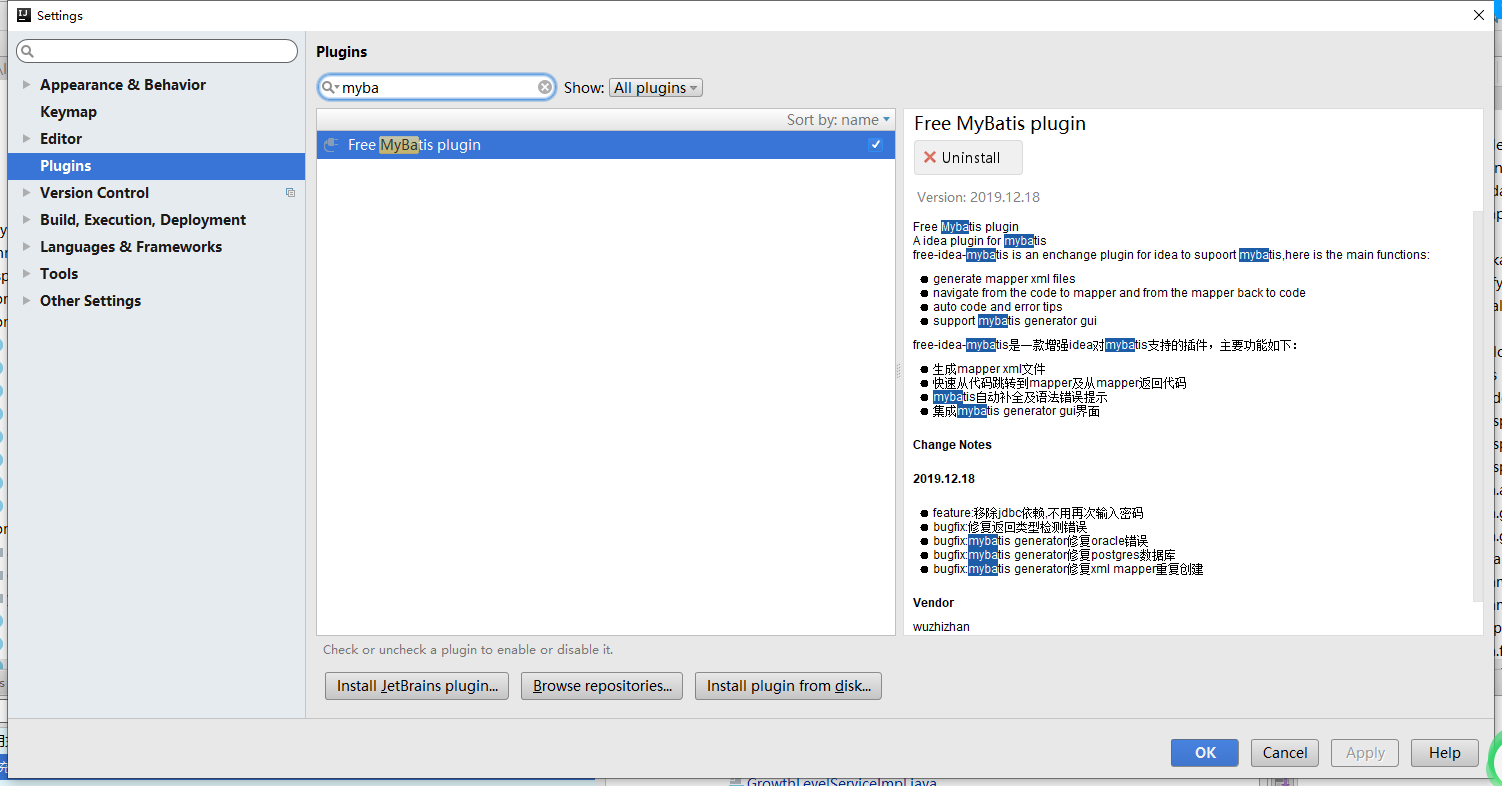Expand Build, Execution, Deployment section
Viewport: 1502px width, 786px height.
(26, 220)
